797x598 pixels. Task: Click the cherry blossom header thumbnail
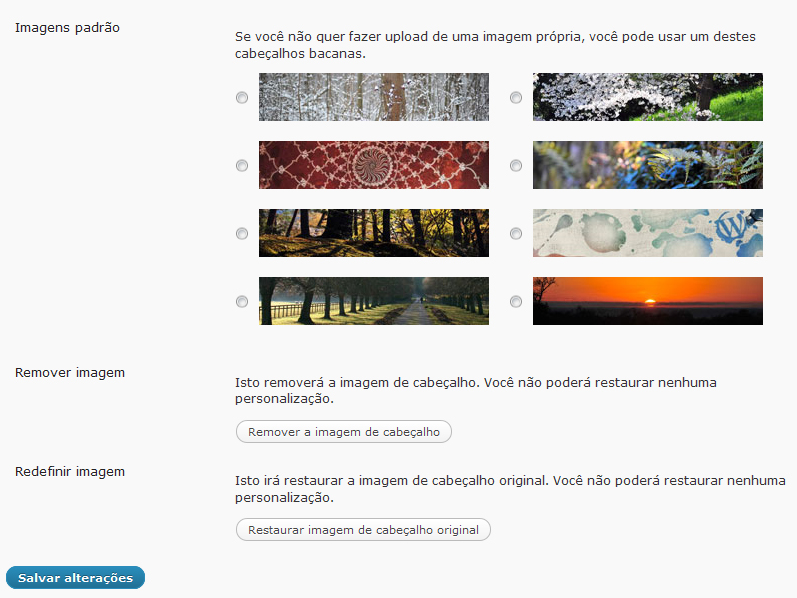(x=648, y=97)
